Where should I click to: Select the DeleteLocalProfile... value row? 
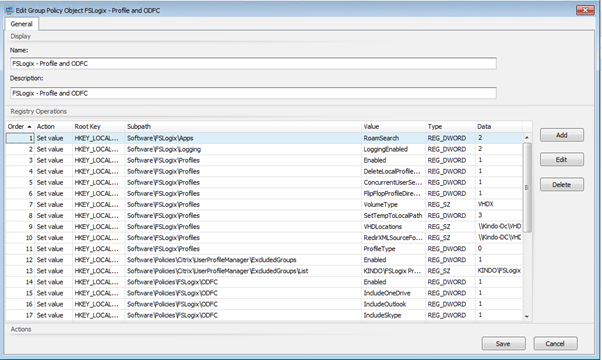[264, 172]
